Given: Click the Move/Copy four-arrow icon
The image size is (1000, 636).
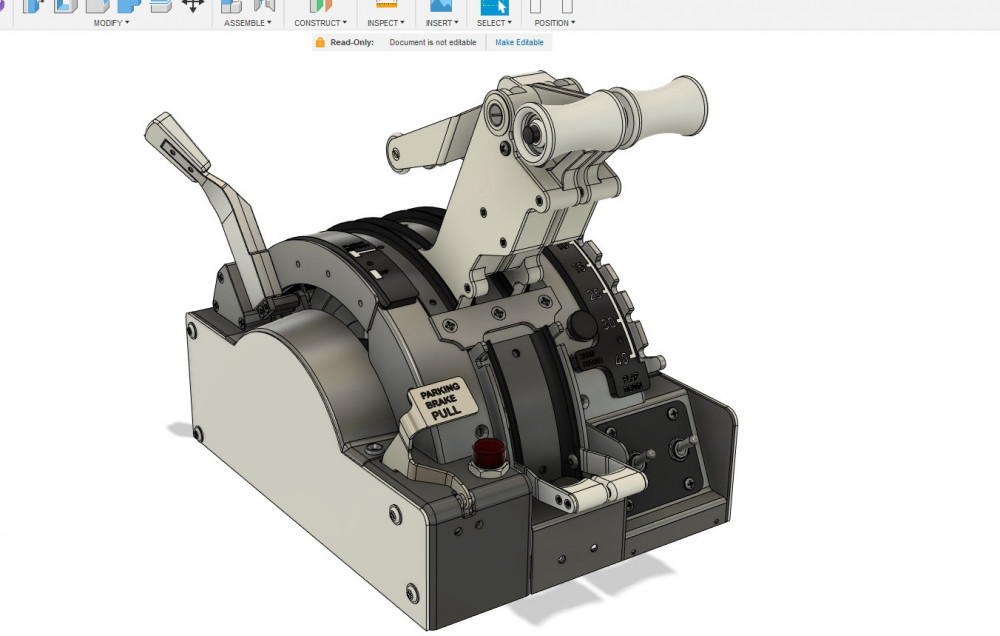Looking at the screenshot, I should [x=193, y=5].
